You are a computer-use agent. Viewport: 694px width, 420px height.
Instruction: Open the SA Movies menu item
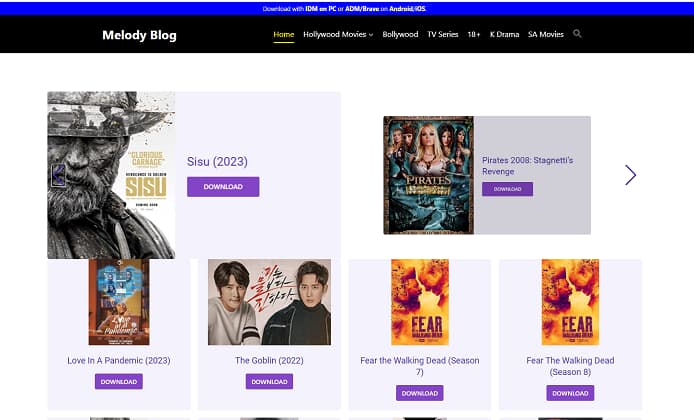(546, 35)
